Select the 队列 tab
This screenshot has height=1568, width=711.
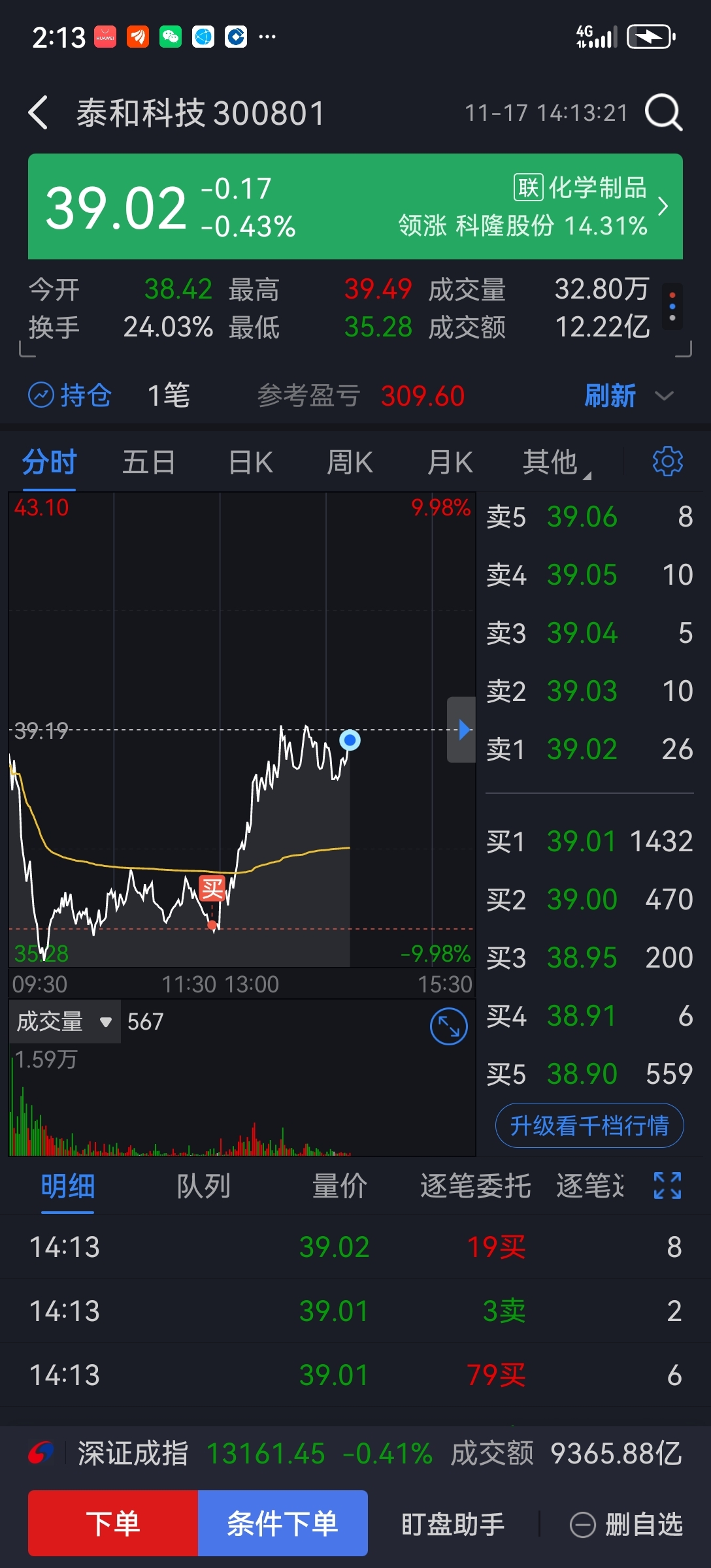point(204,1186)
